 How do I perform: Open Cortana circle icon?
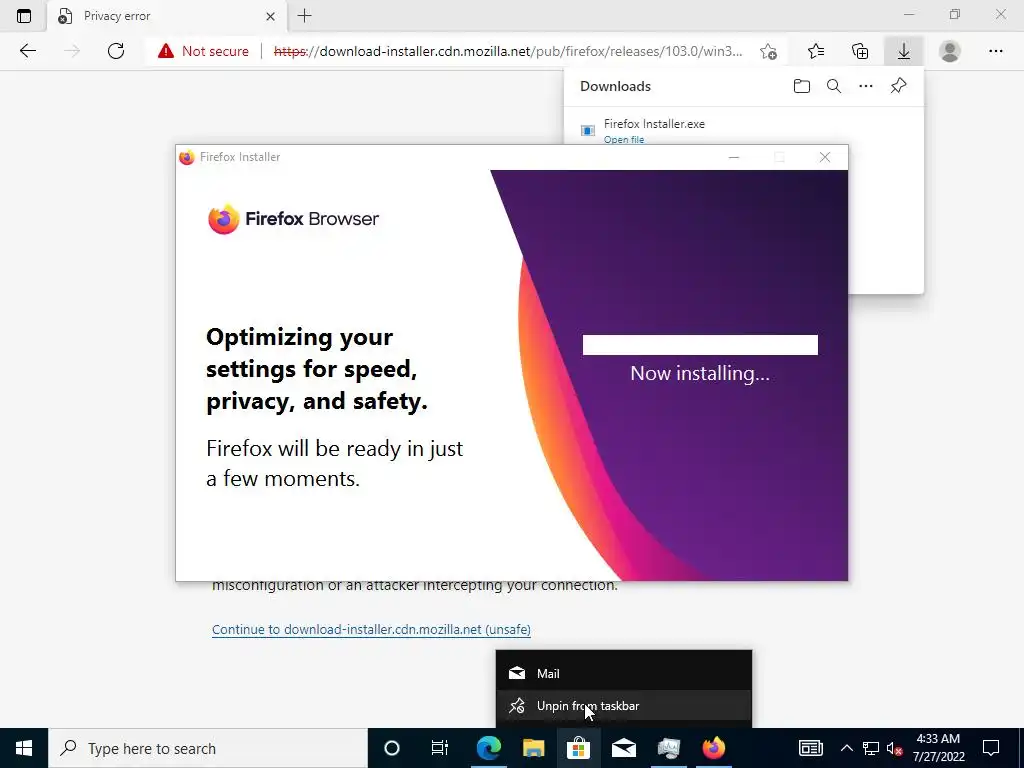pyautogui.click(x=391, y=748)
